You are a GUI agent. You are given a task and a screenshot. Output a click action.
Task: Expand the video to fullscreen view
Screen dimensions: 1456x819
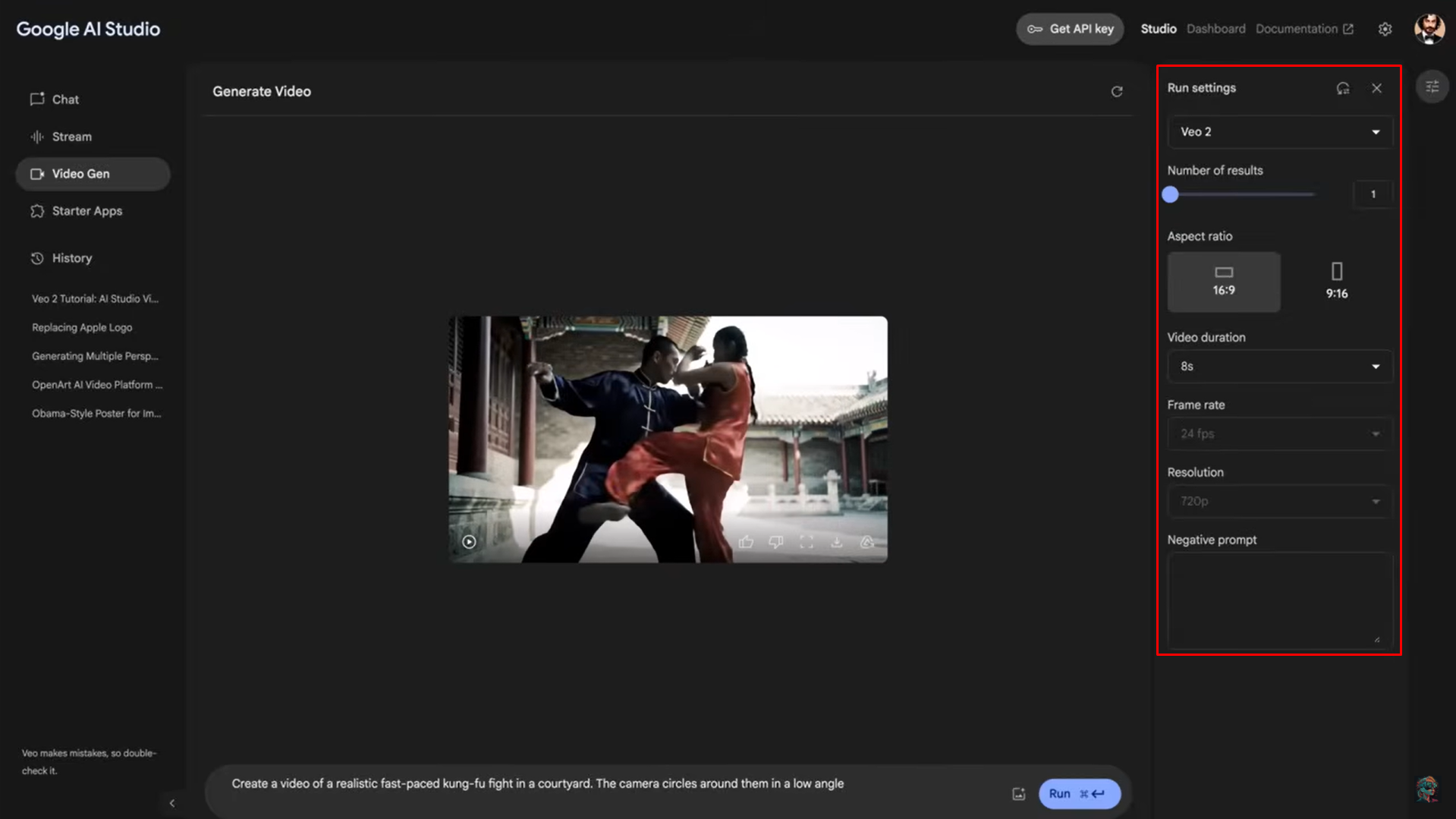(807, 541)
